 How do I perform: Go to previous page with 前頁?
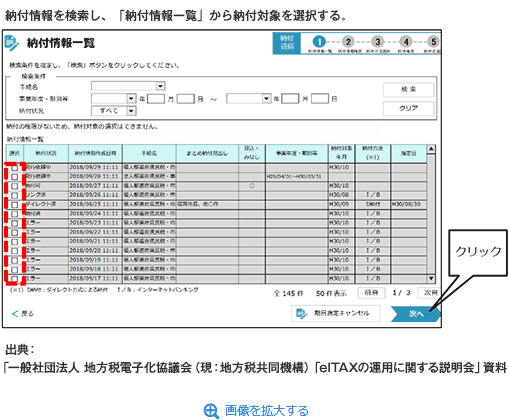371,293
